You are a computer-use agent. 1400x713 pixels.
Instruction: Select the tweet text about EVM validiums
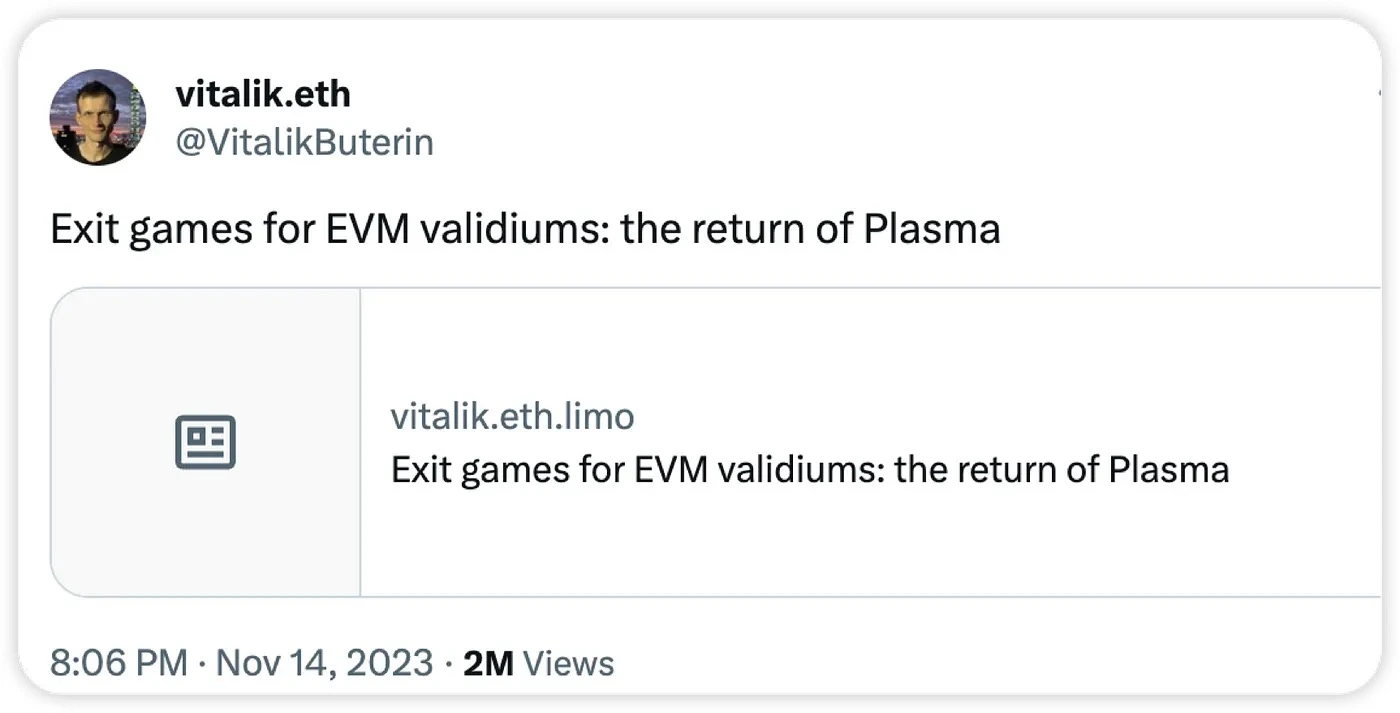click(x=524, y=230)
